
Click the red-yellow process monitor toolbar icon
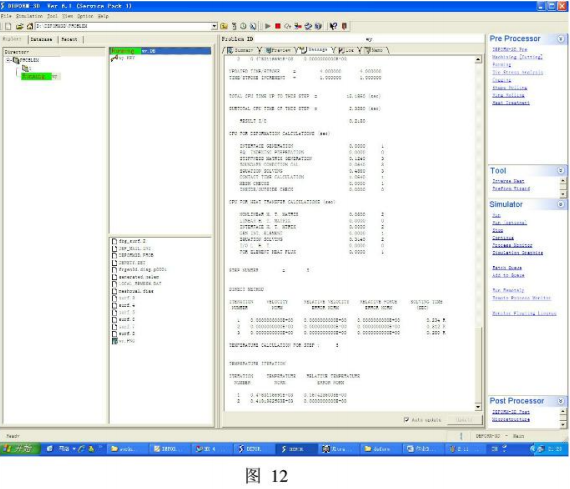point(298,26)
